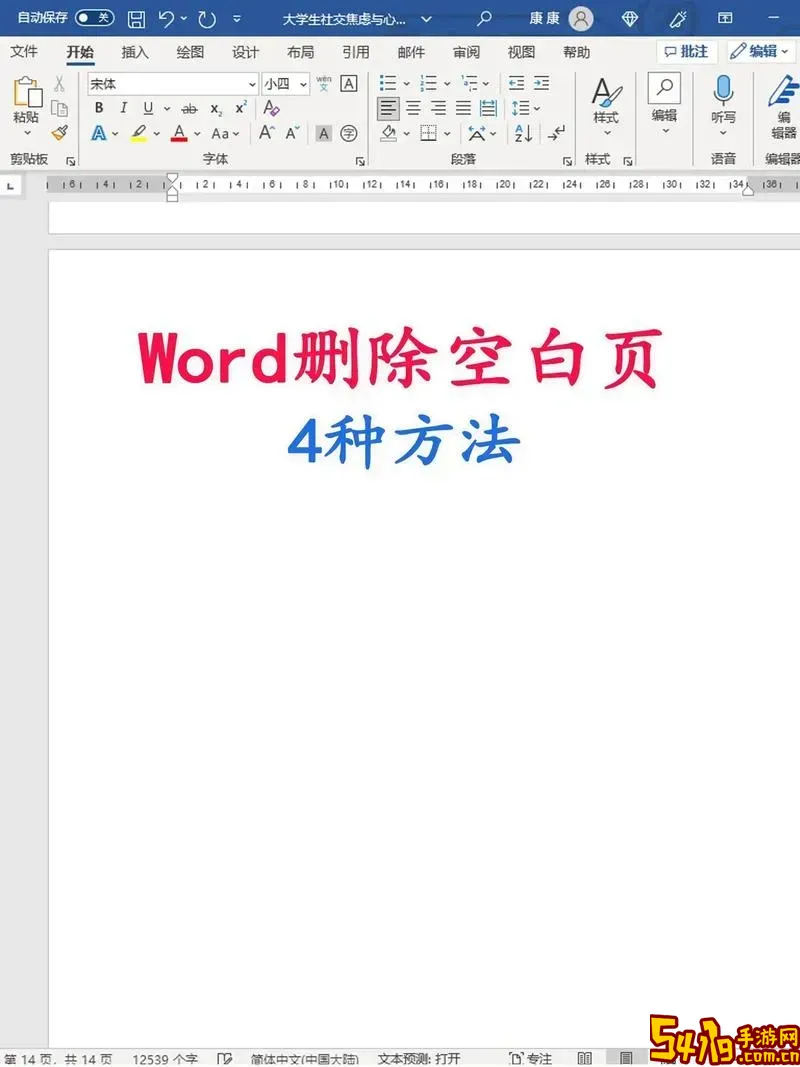Toggle Bold formatting

click(99, 108)
